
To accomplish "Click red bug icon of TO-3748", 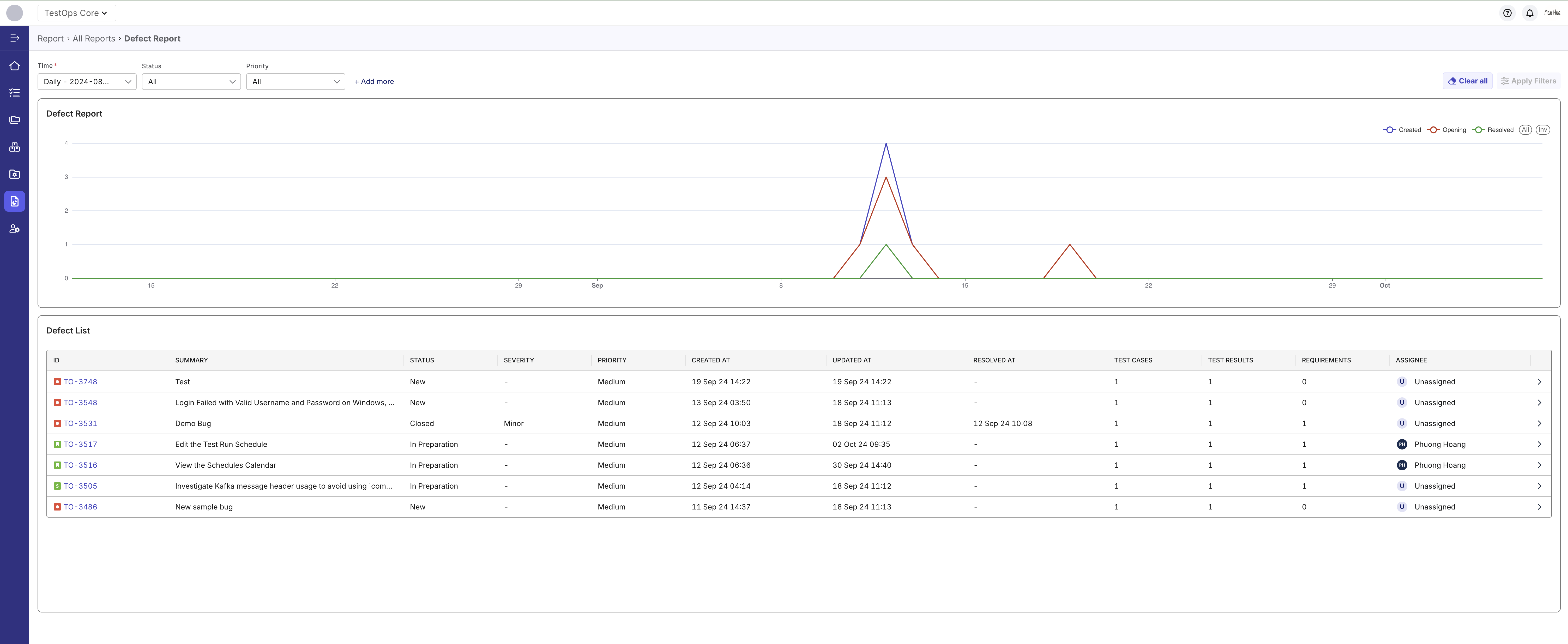I will click(x=57, y=382).
